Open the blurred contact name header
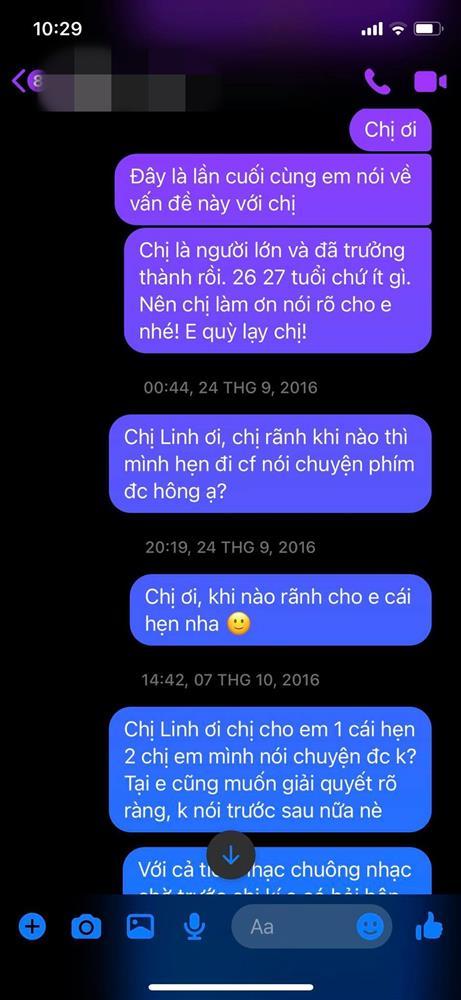The height and width of the screenshot is (1000, 461). point(118,82)
